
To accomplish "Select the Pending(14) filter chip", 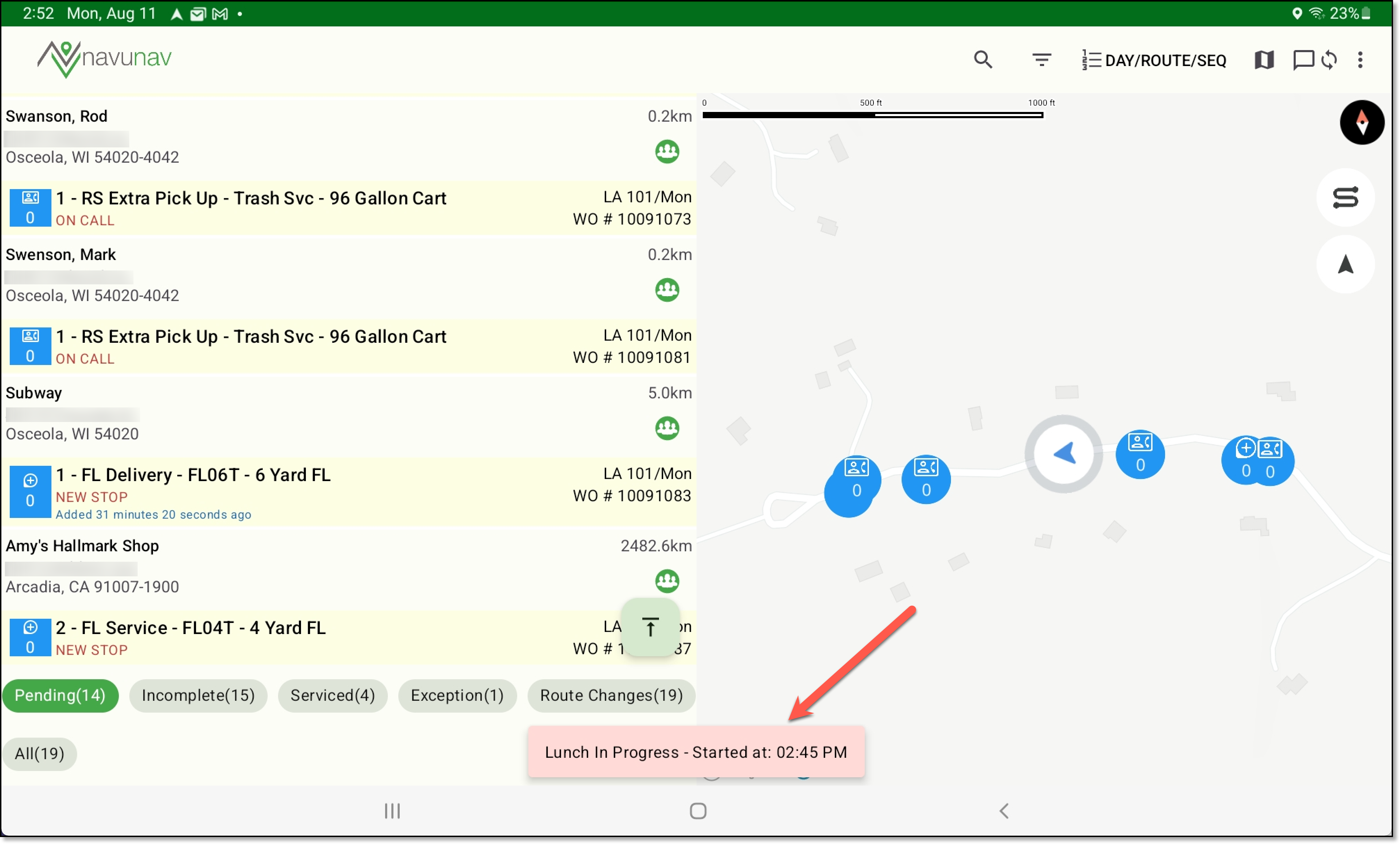I will [60, 695].
